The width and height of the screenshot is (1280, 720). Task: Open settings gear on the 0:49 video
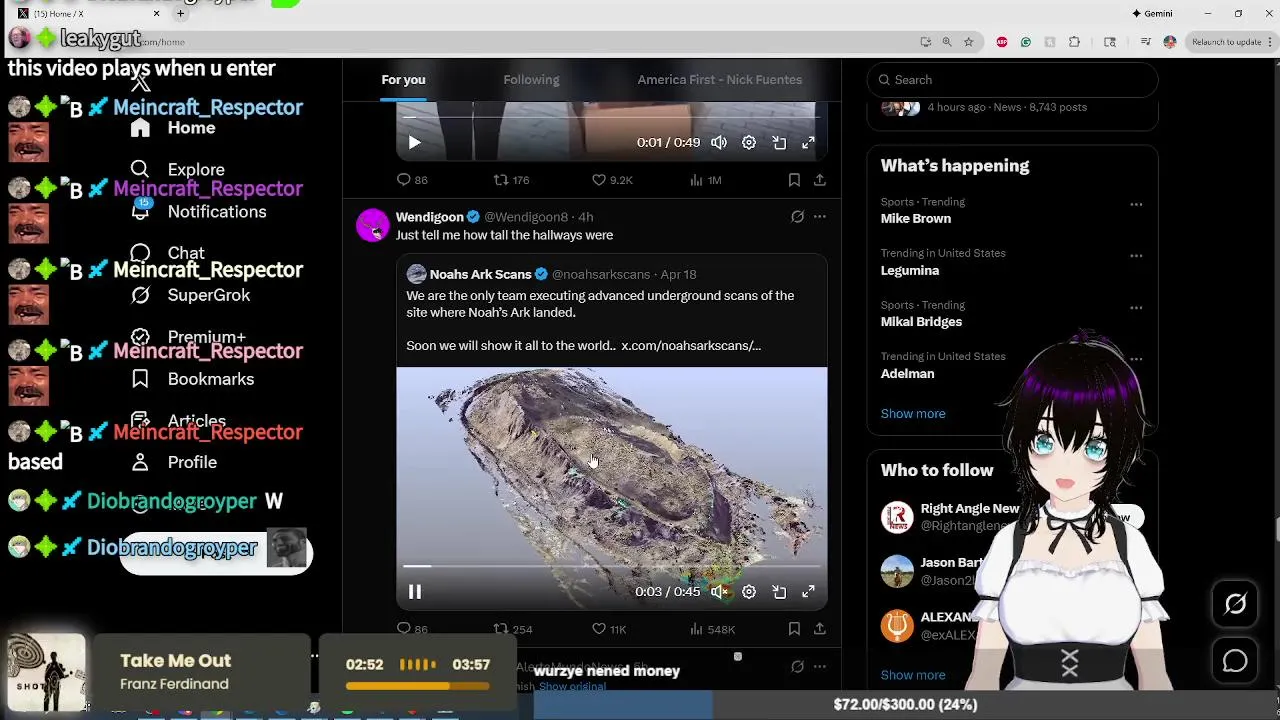pyautogui.click(x=749, y=143)
